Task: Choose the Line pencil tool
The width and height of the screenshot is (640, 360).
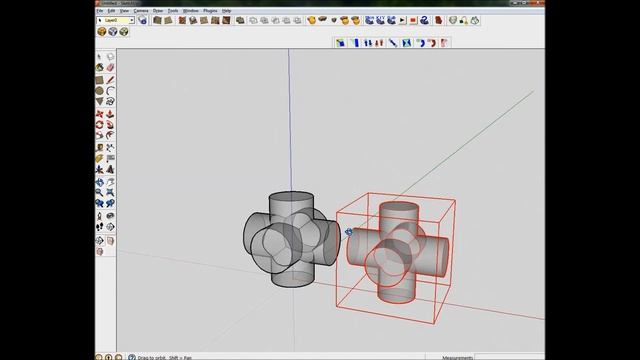Action: 110,80
